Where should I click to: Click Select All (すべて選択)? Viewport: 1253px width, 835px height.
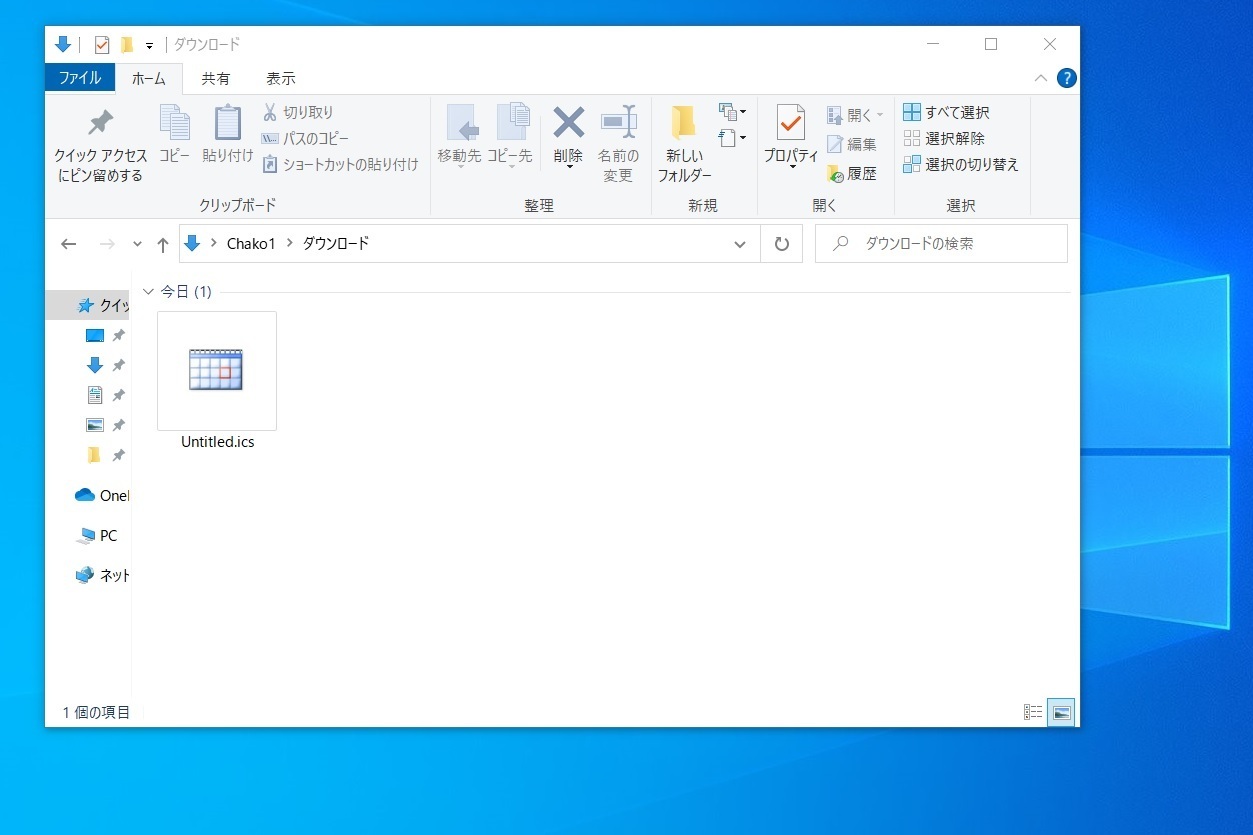tap(946, 112)
